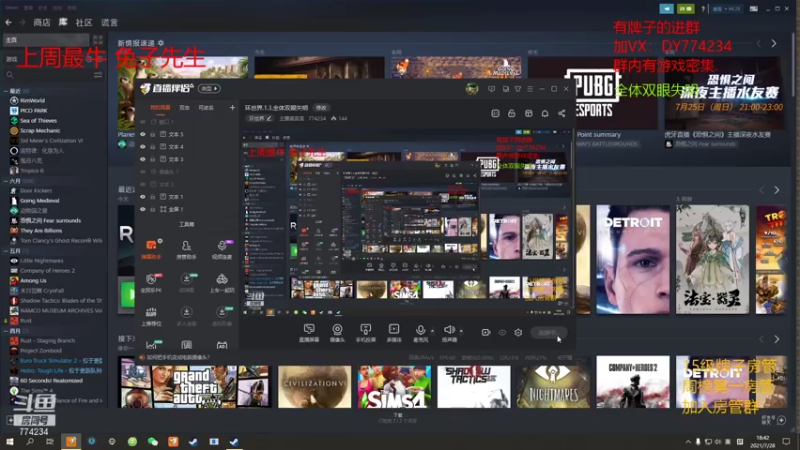Open the 商店 tab in Steam
Viewport: 800px width, 450px height.
coord(42,22)
